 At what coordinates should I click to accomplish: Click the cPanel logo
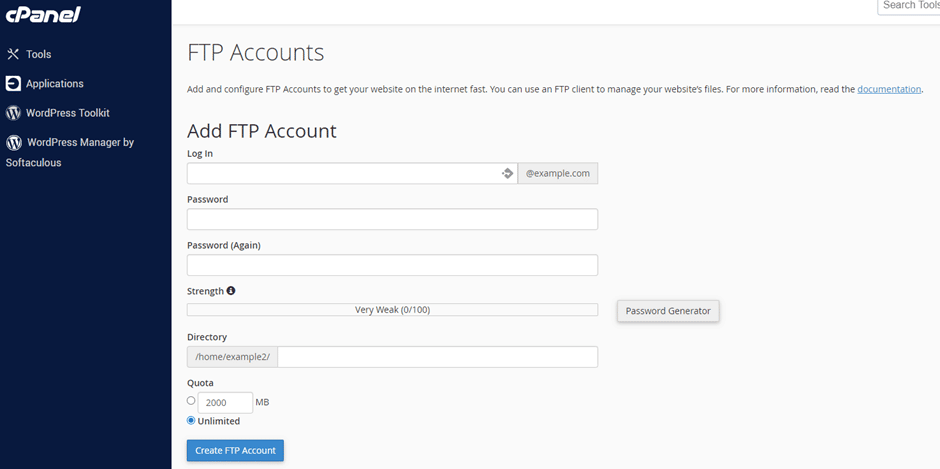[x=43, y=15]
